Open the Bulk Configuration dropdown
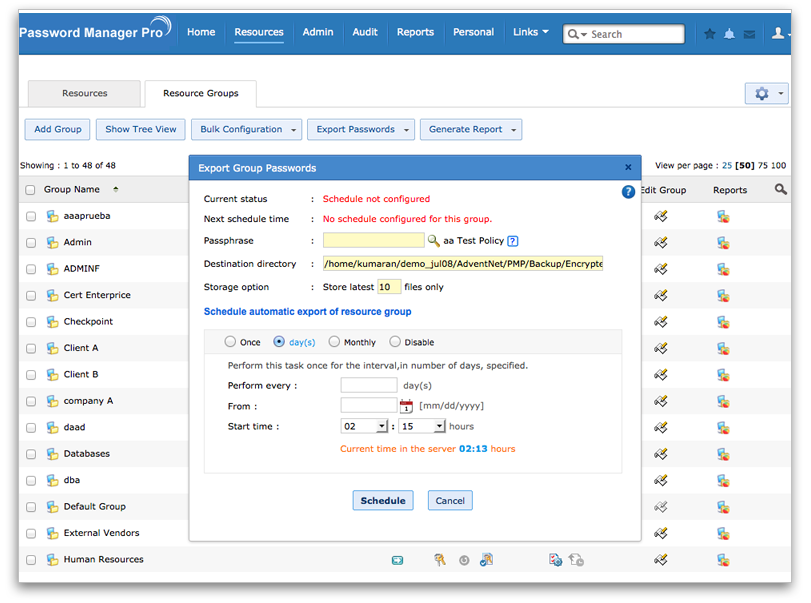Viewport: 811px width, 603px height. coord(247,129)
